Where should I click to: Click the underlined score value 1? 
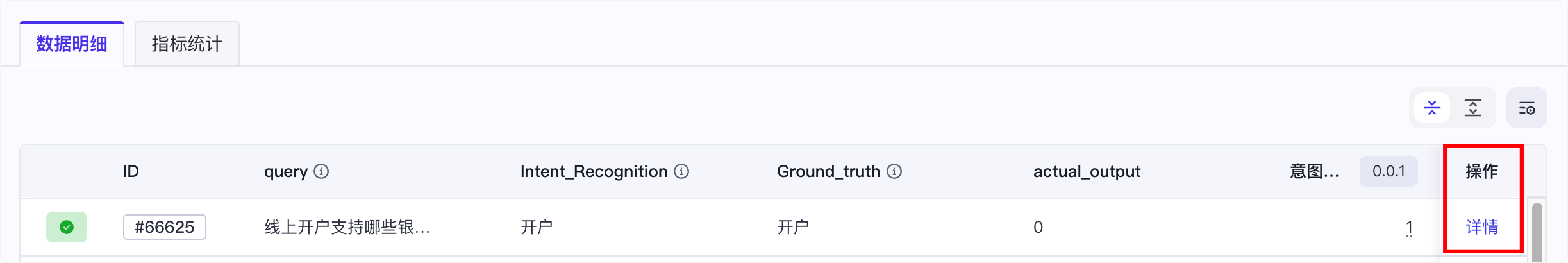(x=1409, y=227)
